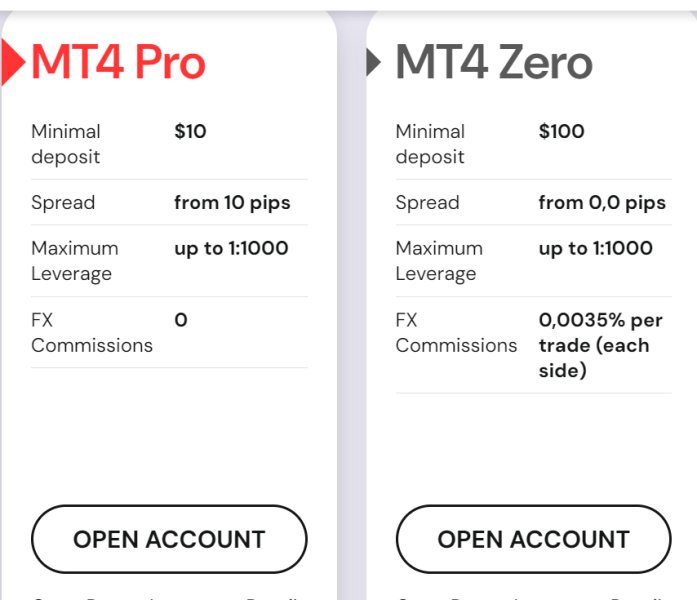Click the 0 FX commission value
The height and width of the screenshot is (600, 697).
181,320
